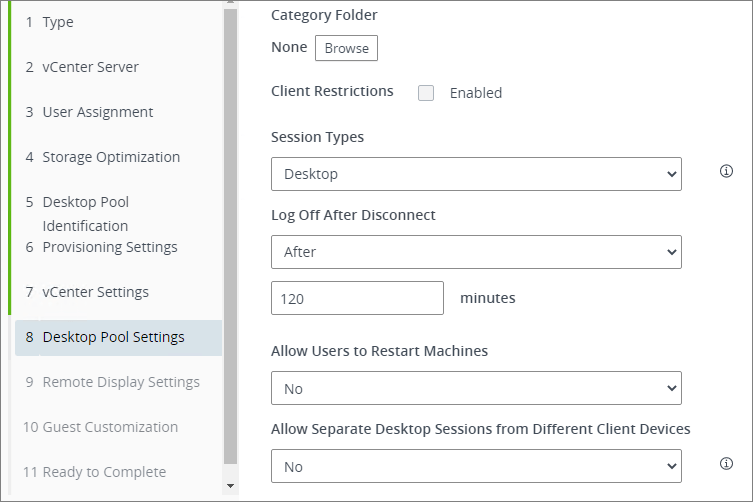Click the sidebar scrollbar up arrow

click(231, 5)
